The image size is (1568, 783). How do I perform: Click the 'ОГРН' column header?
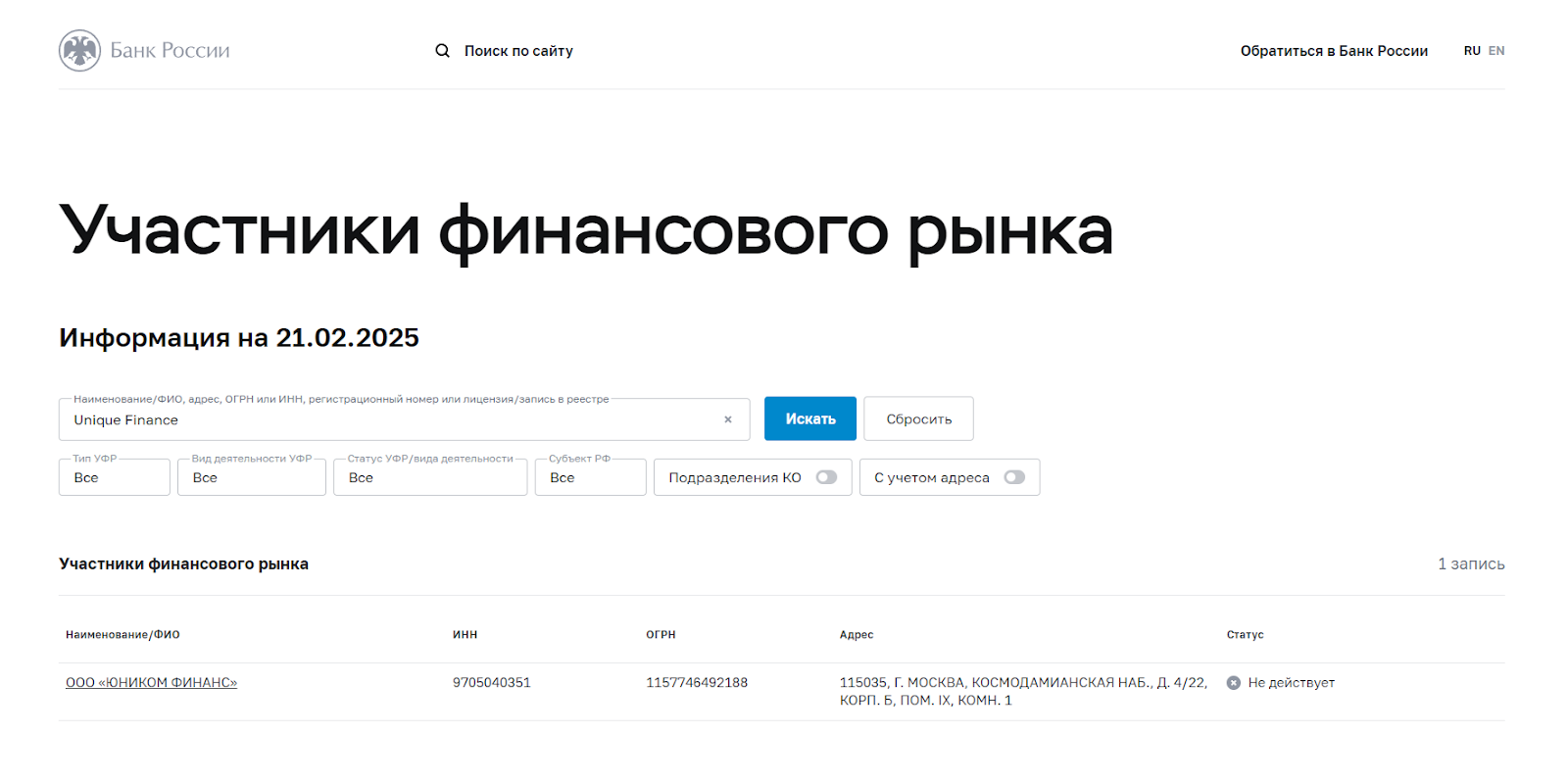coord(661,635)
